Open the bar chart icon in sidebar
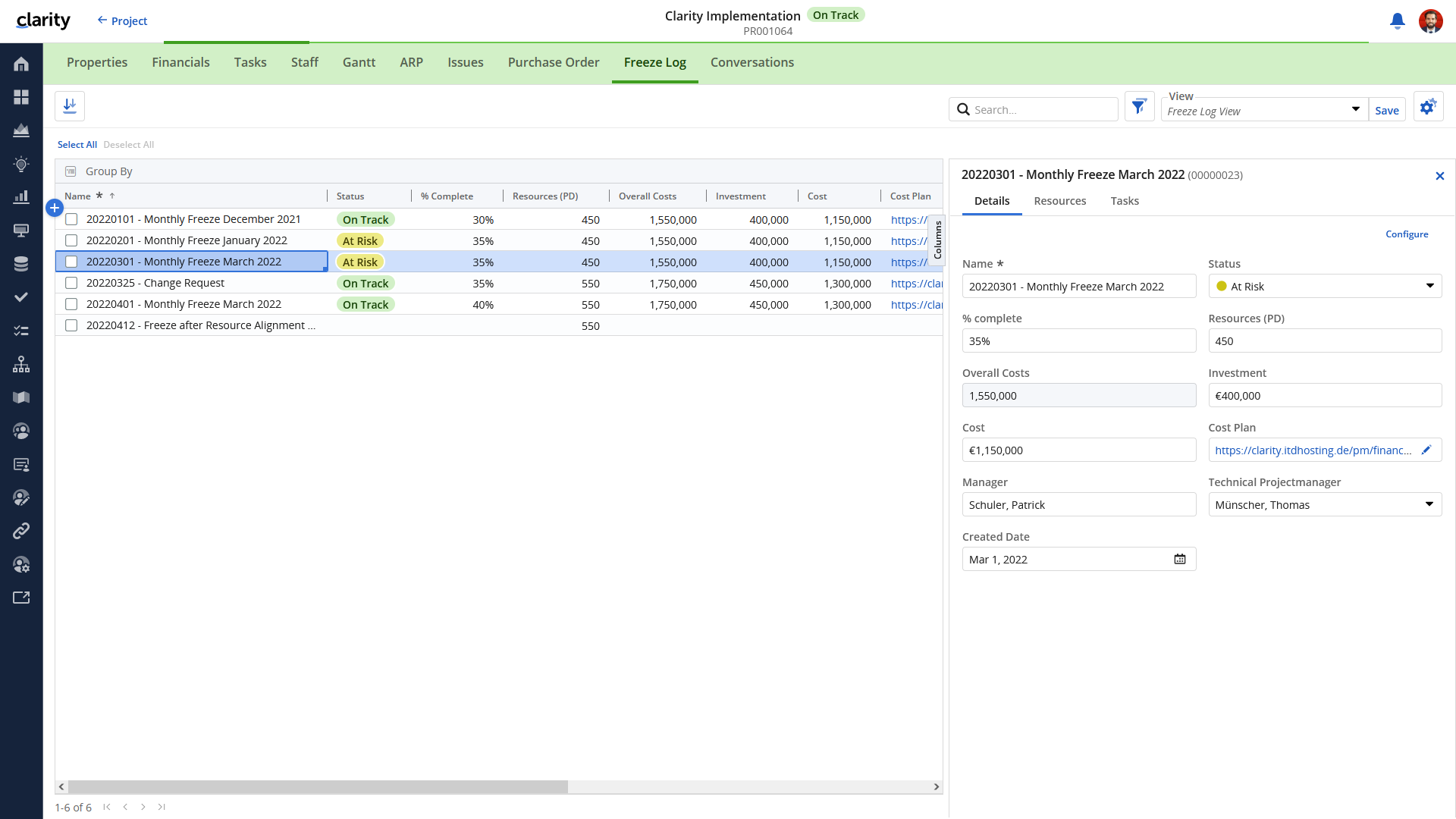1456x819 pixels. (x=21, y=197)
